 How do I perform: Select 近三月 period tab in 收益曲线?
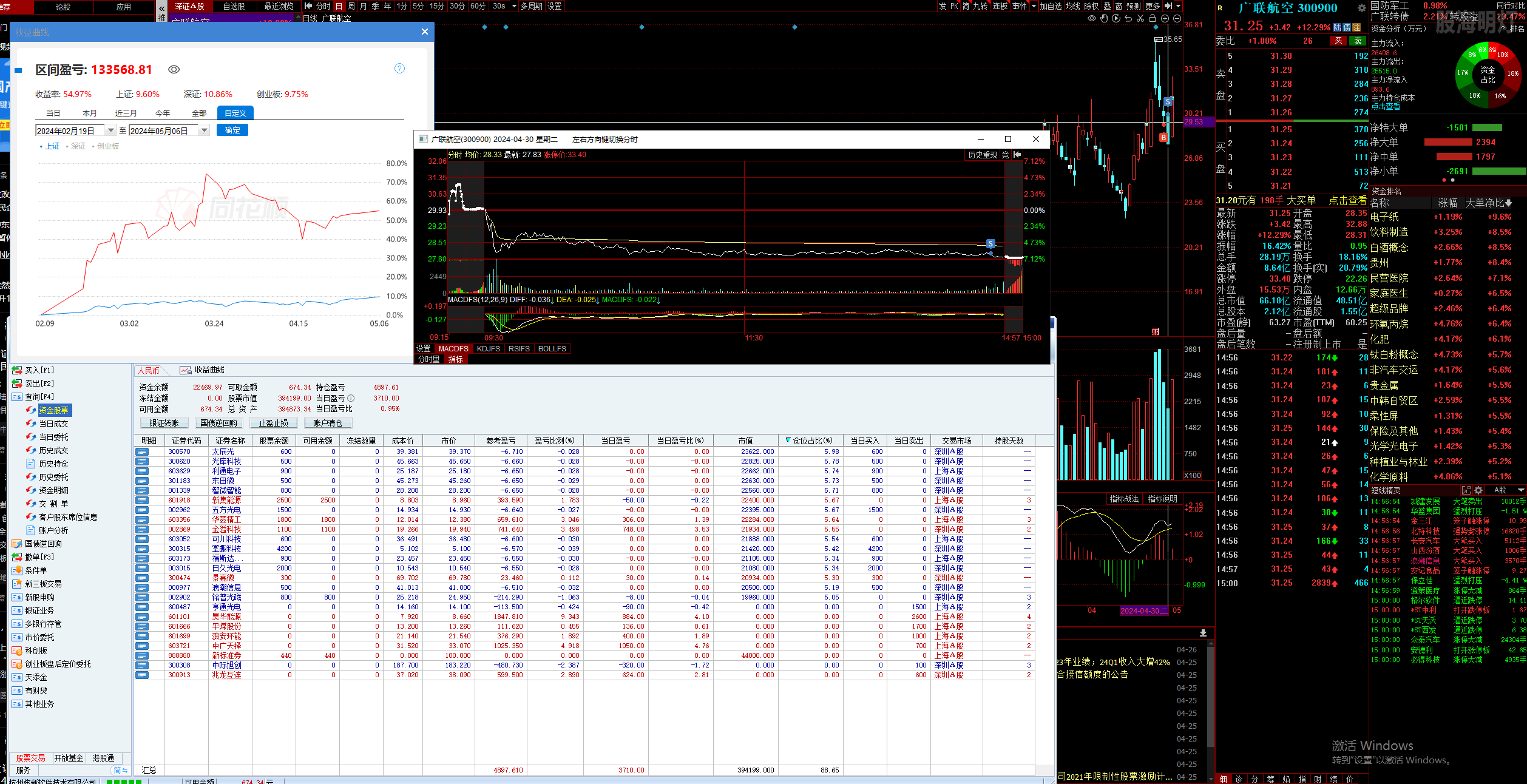pyautogui.click(x=126, y=113)
